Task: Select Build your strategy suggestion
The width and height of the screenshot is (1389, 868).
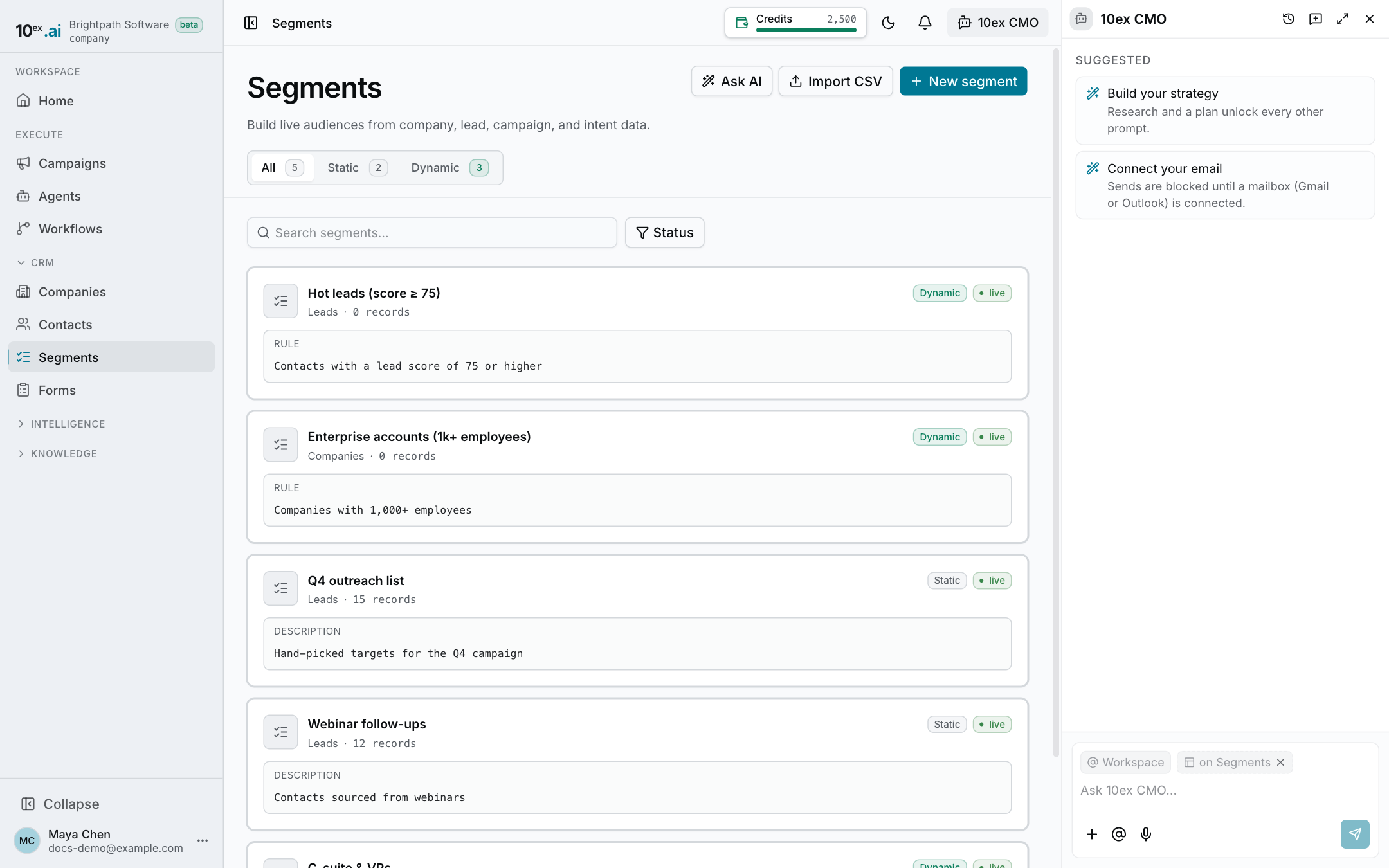Action: (1225, 111)
